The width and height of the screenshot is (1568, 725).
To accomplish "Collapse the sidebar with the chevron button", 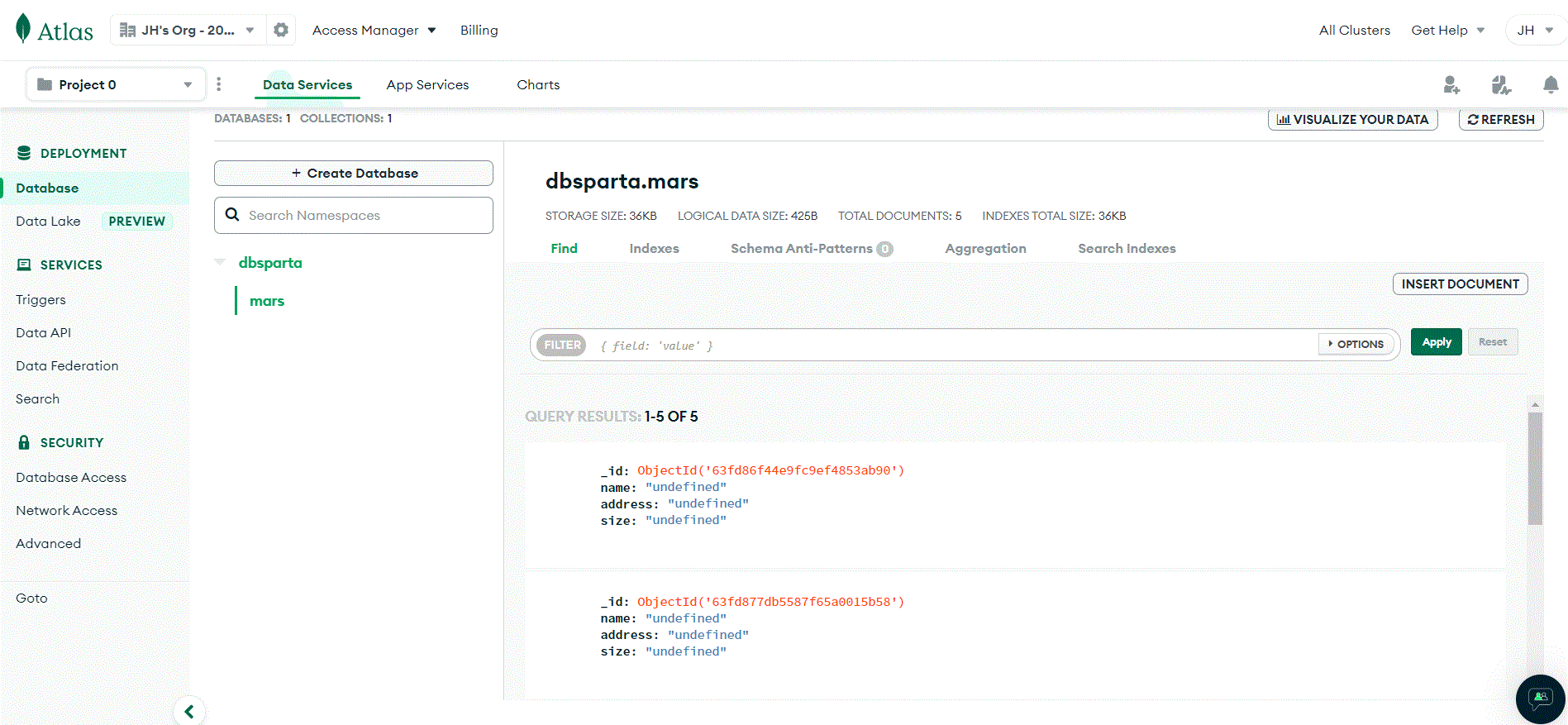I will [189, 711].
